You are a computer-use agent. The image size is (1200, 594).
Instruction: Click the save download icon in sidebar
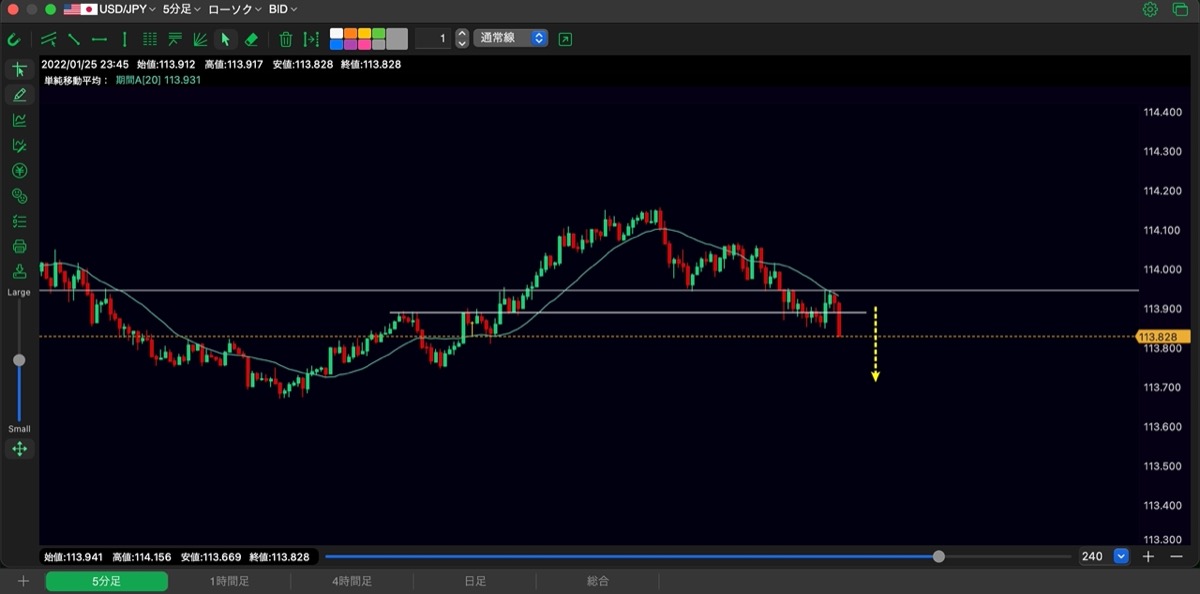pos(19,271)
